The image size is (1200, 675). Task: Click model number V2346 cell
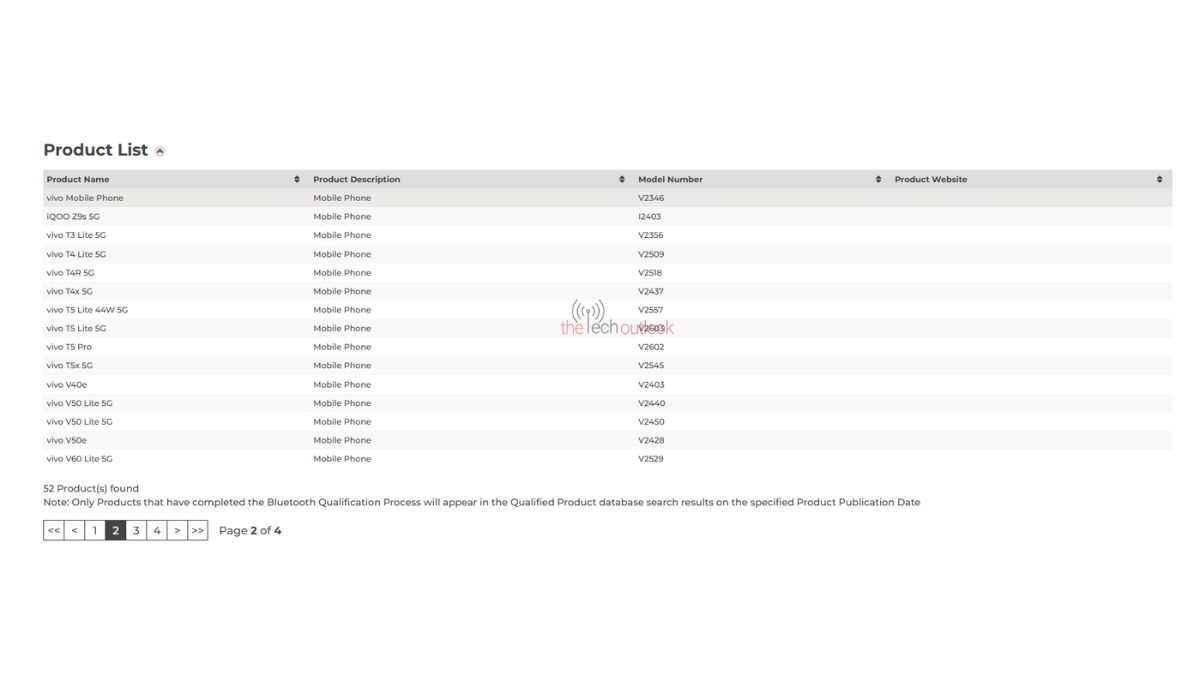(651, 198)
